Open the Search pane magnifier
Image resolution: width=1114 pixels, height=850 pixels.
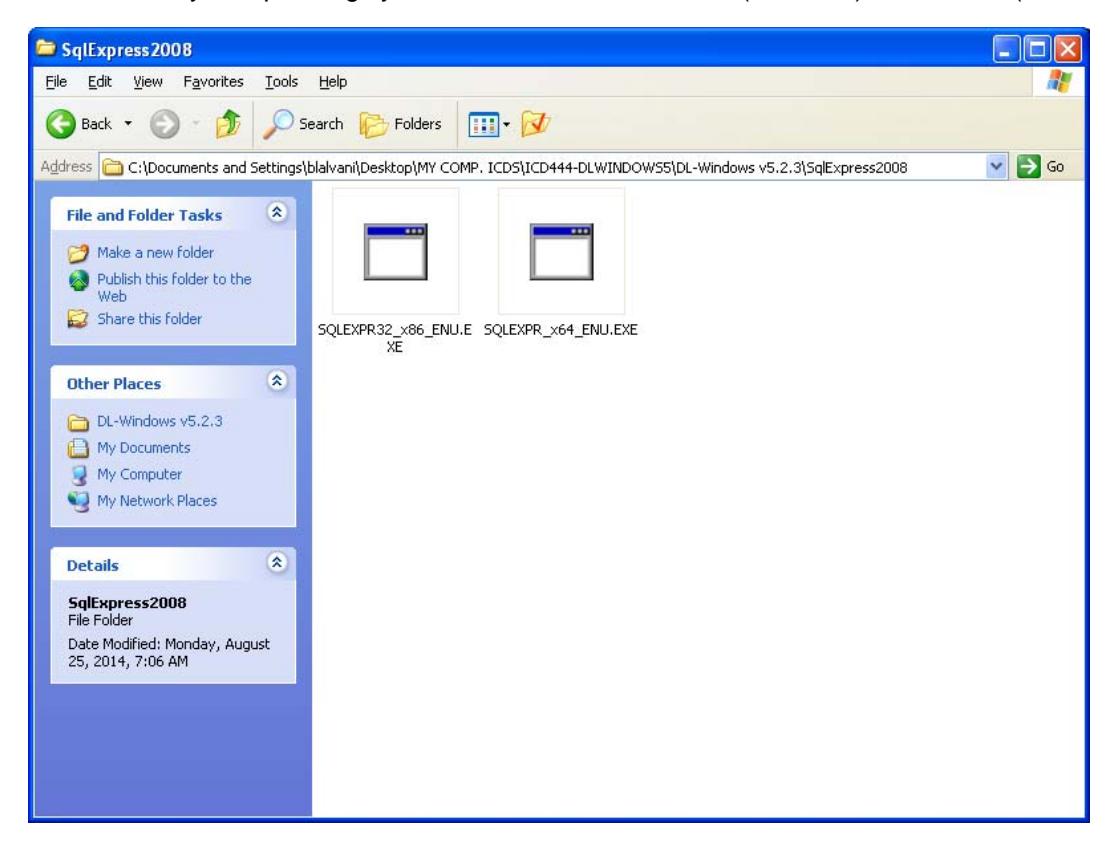tap(278, 124)
